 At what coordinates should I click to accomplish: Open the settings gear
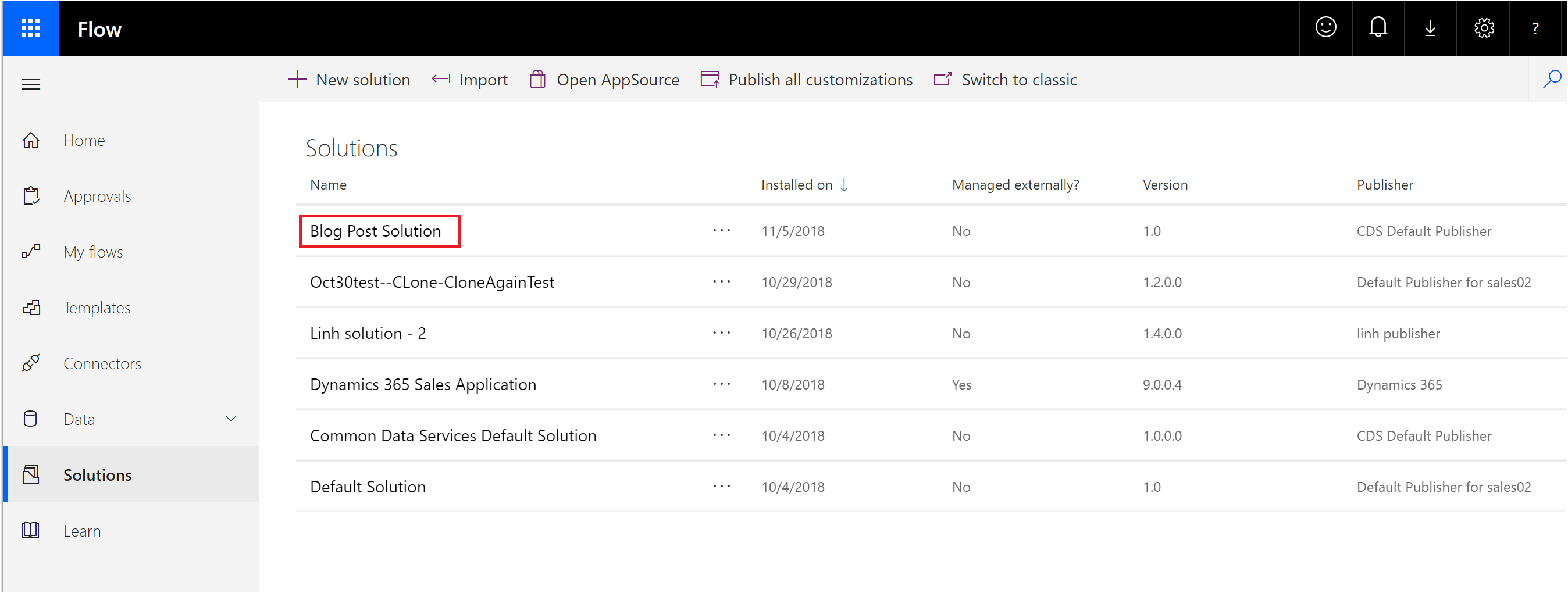[x=1484, y=28]
